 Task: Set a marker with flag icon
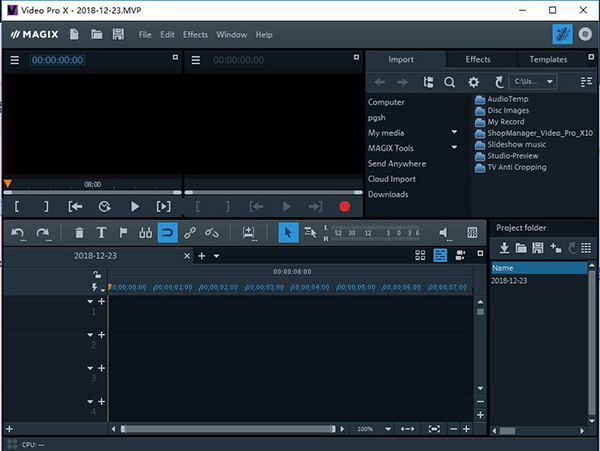(123, 233)
